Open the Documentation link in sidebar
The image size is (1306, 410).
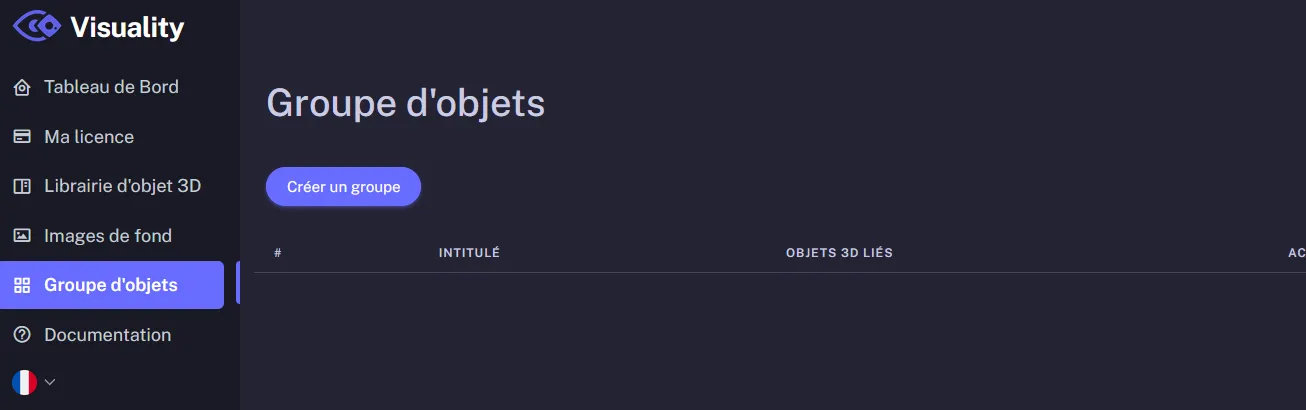(107, 335)
